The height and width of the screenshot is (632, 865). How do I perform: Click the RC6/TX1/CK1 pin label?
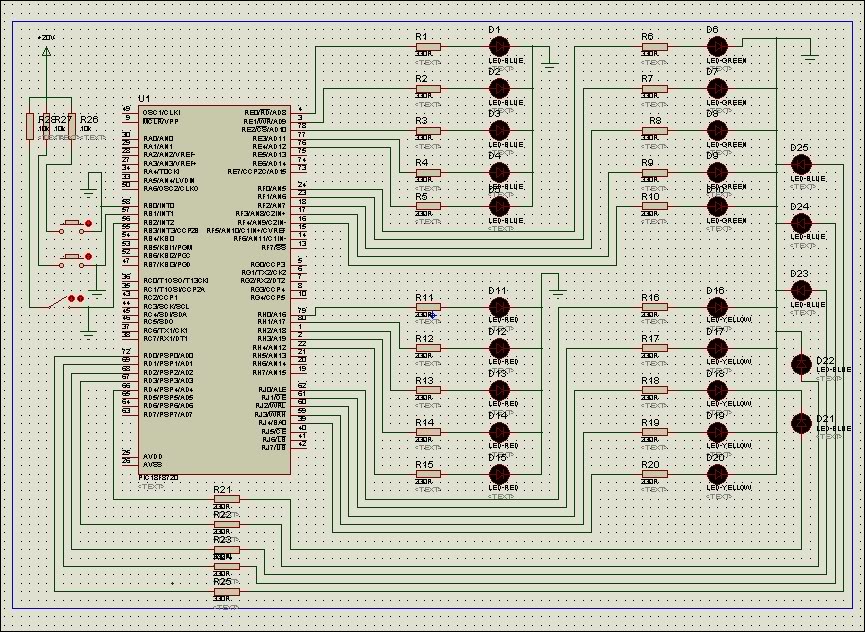pyautogui.click(x=165, y=330)
